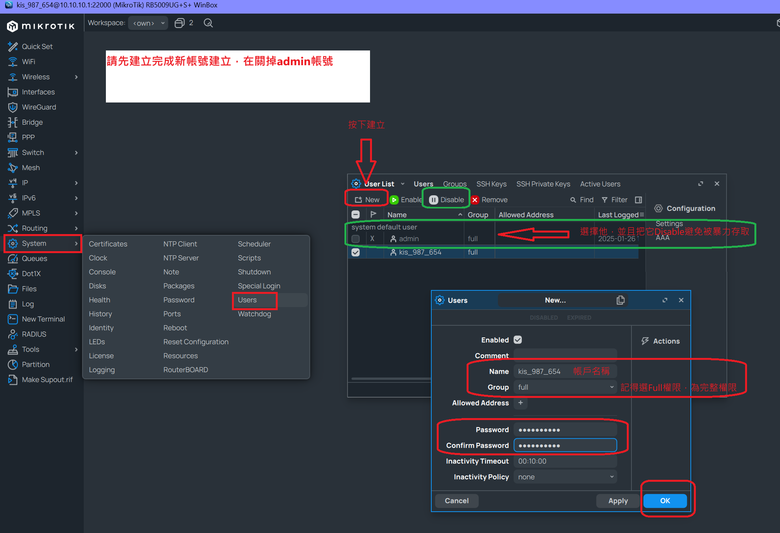Open the User List title dropdown arrow
The height and width of the screenshot is (533, 780).
coord(402,184)
